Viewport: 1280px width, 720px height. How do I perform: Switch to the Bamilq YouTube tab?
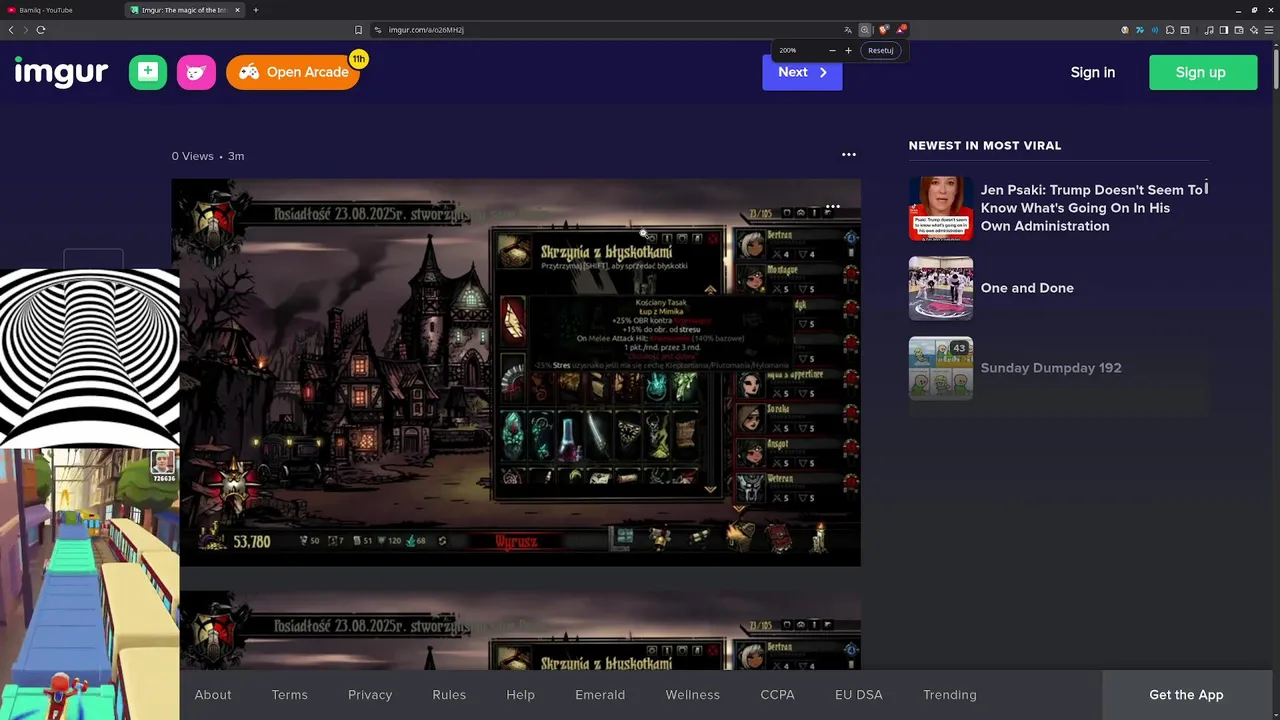[x=60, y=10]
